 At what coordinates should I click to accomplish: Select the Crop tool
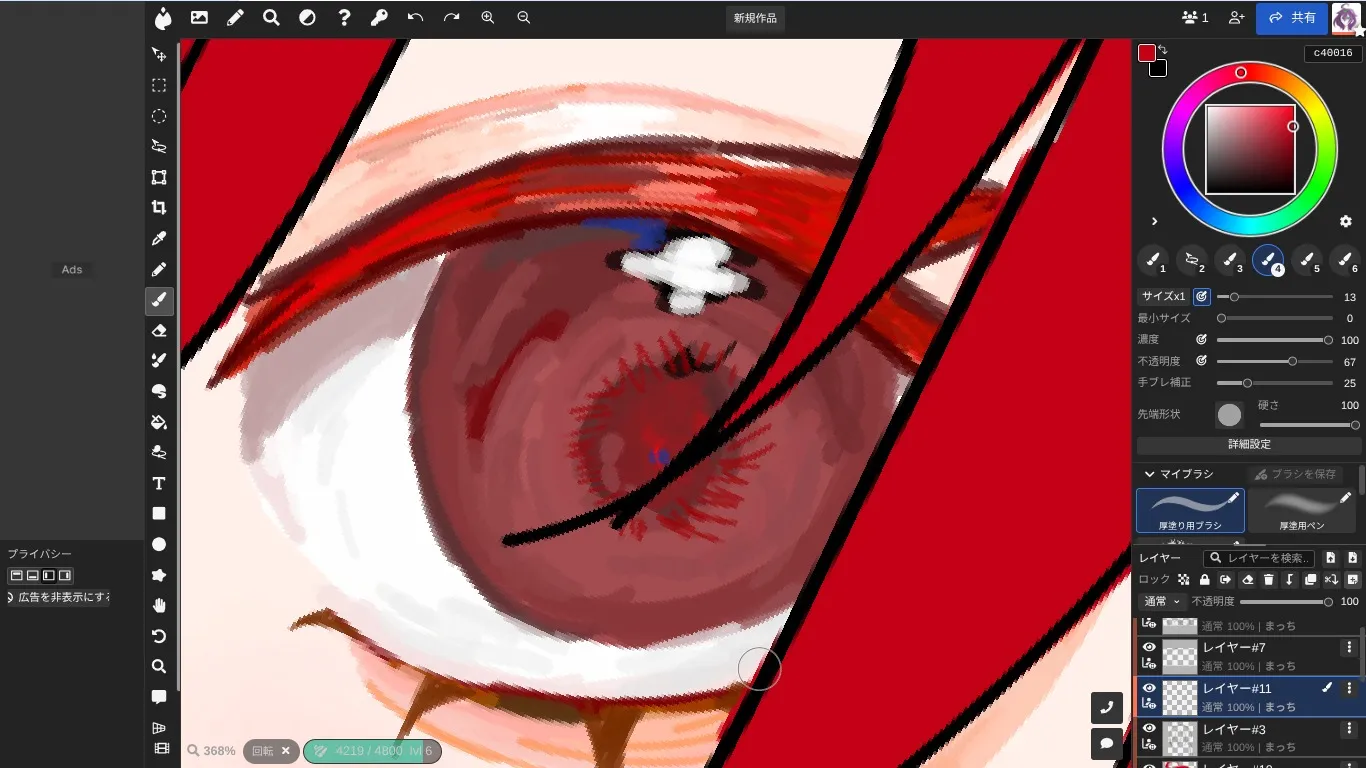click(159, 208)
